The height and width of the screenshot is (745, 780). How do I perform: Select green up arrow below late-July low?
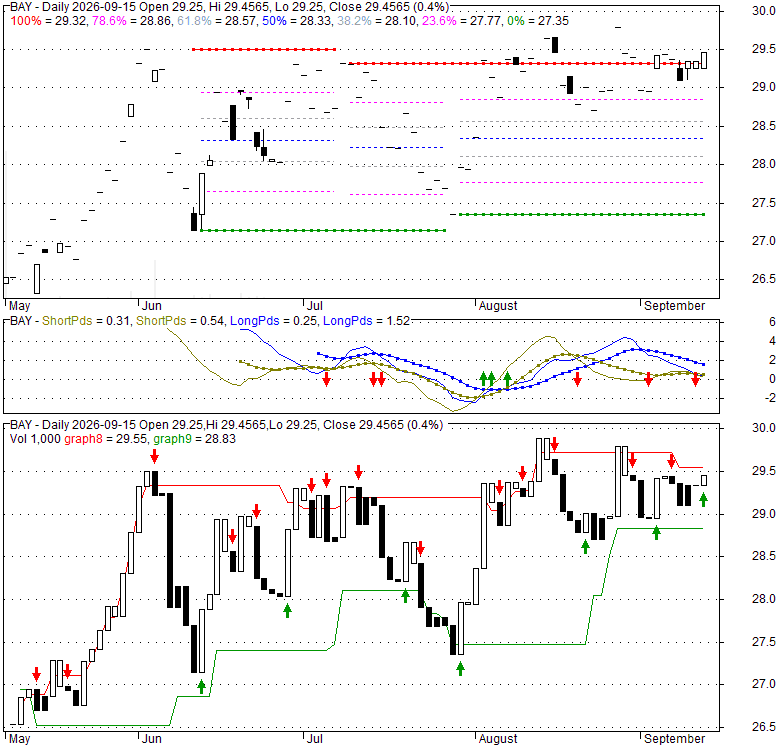pyautogui.click(x=460, y=669)
